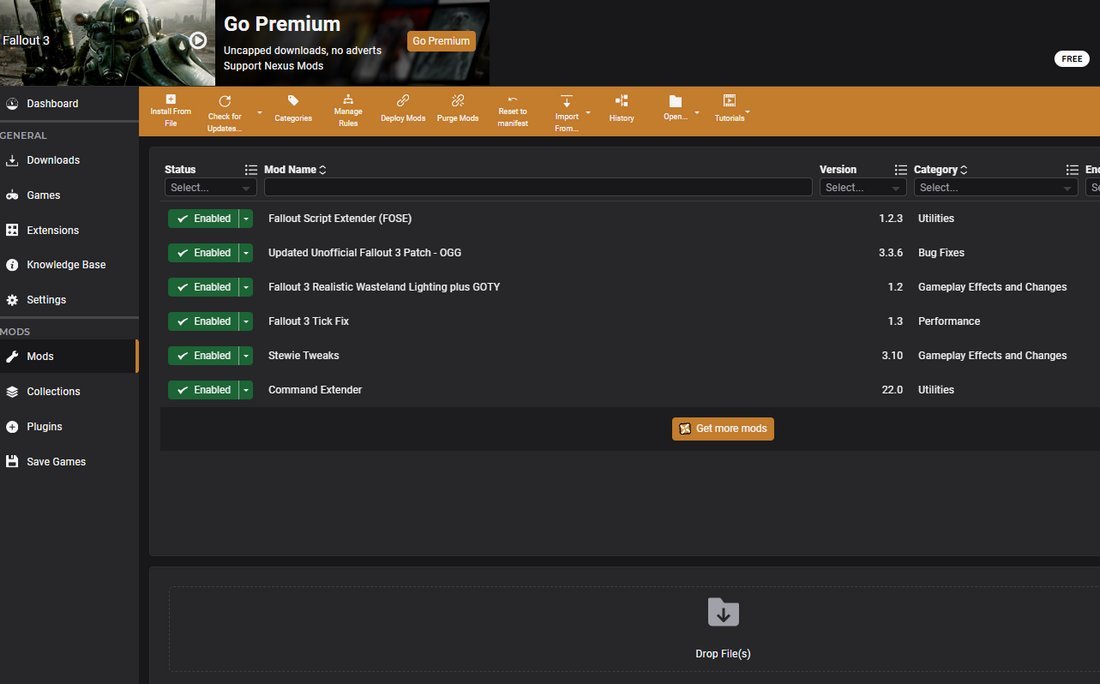
Task: Expand status dropdown arrow for FOSE mod
Action: (246, 218)
